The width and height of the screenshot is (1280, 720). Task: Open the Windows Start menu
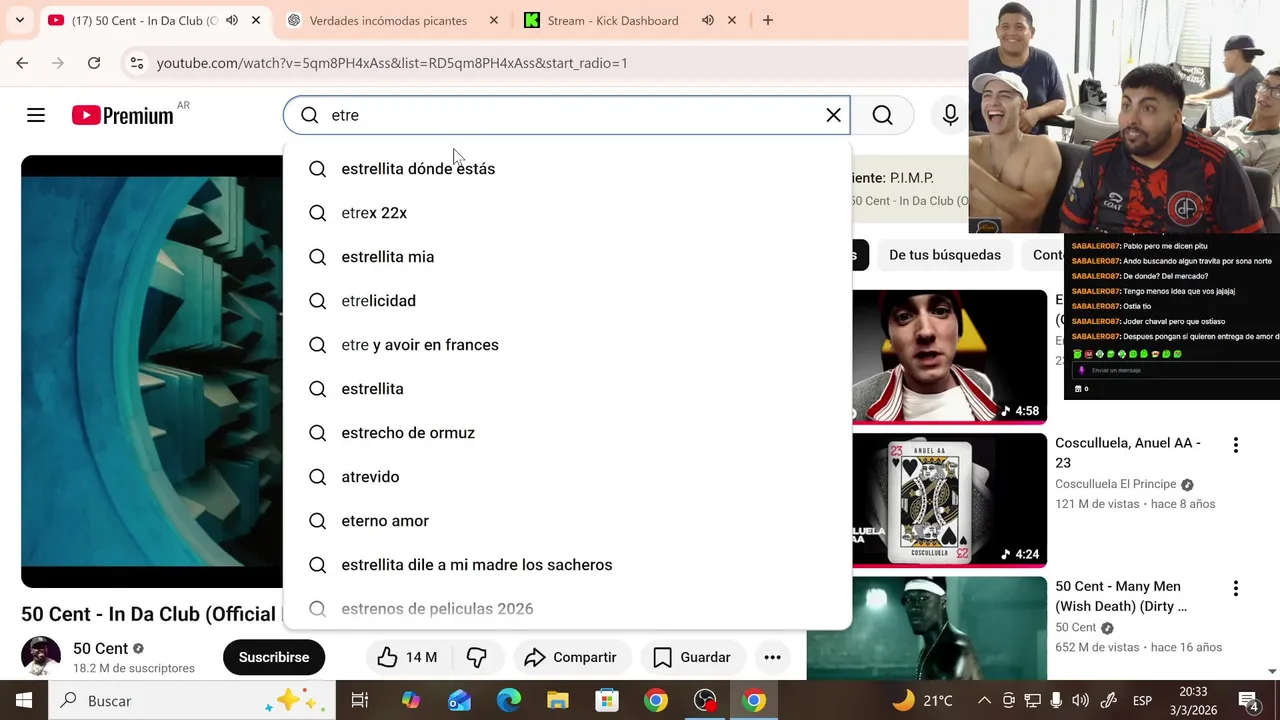coord(24,701)
